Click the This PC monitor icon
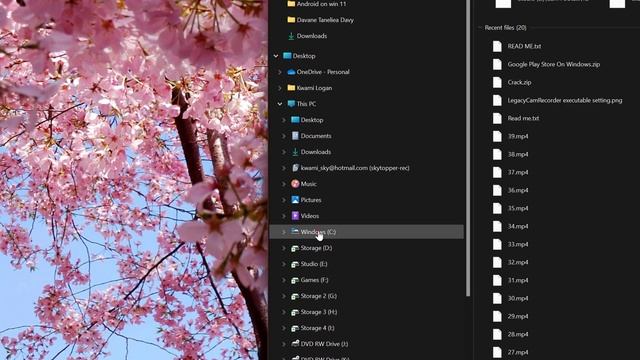640x360 pixels. [291, 104]
